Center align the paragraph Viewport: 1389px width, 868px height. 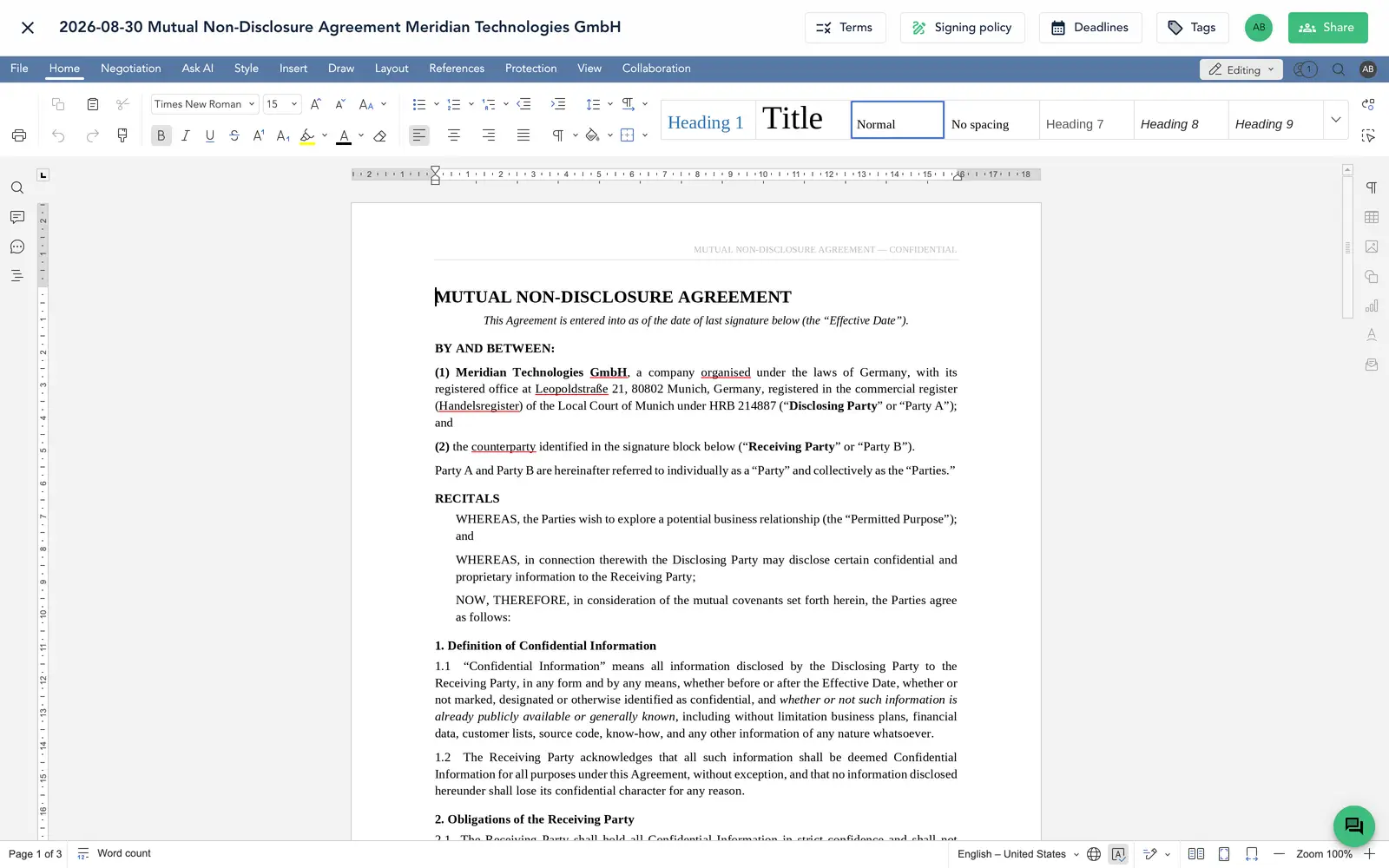454,135
